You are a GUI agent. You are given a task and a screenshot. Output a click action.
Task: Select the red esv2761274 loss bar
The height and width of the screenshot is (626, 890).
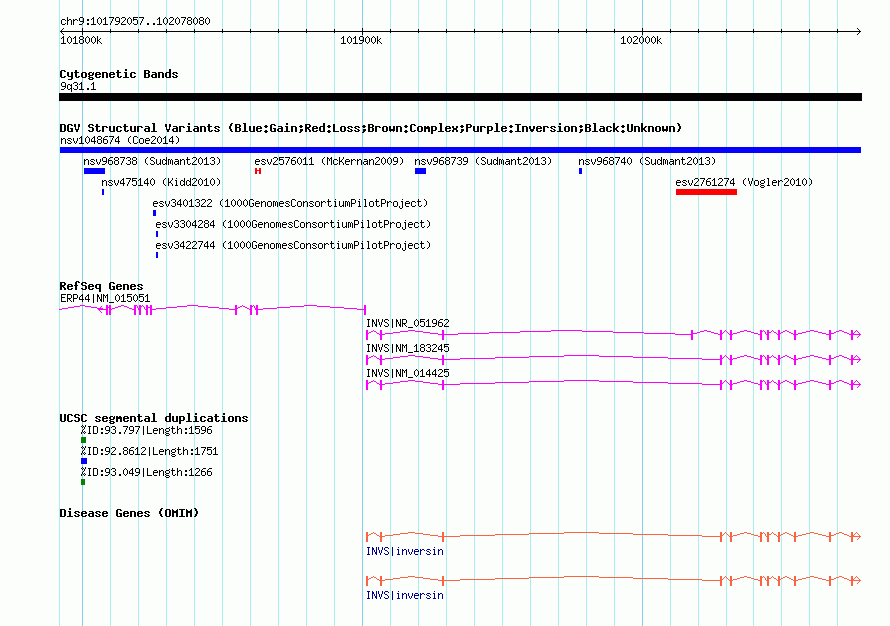click(x=706, y=192)
